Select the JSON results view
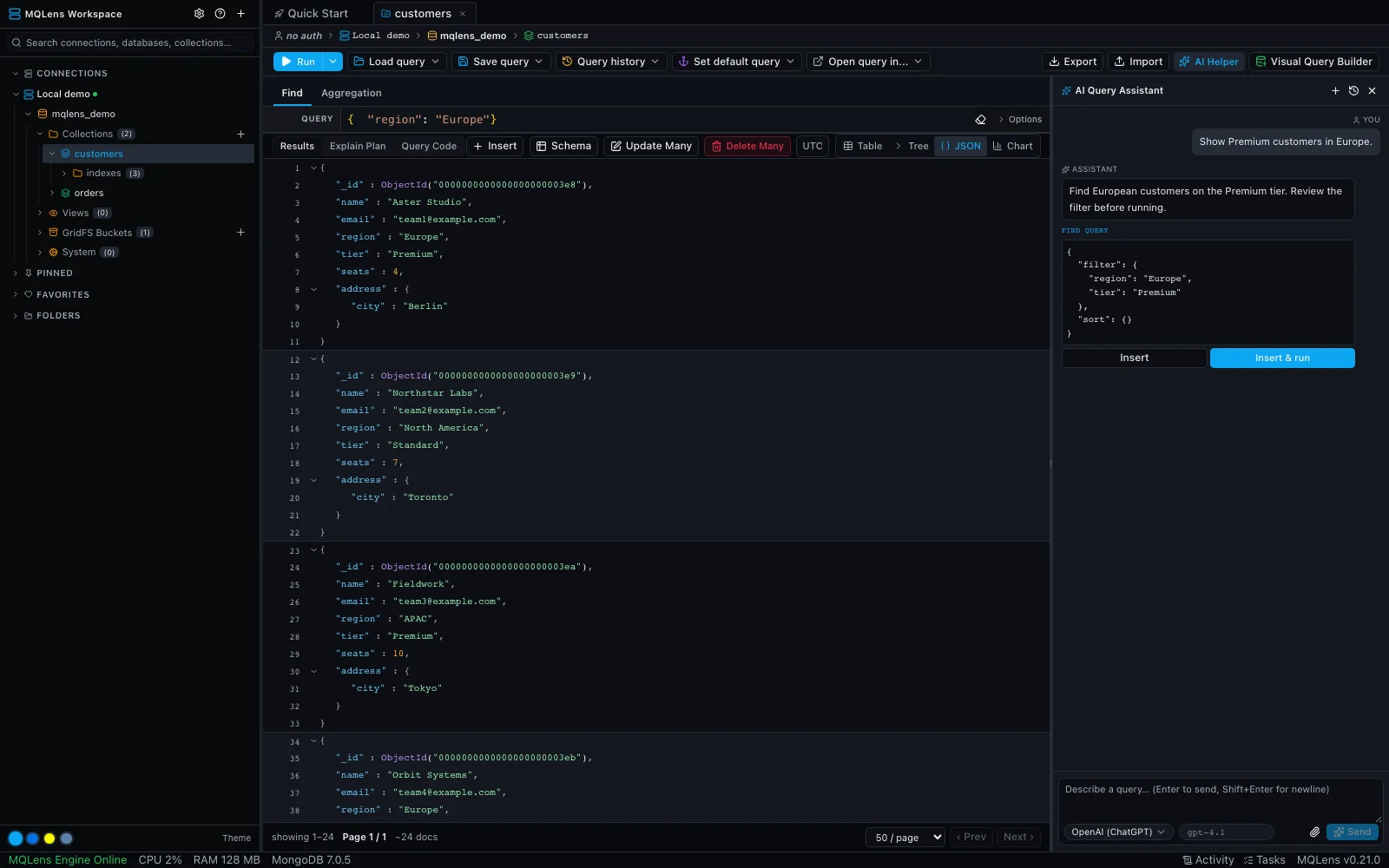 pos(960,146)
